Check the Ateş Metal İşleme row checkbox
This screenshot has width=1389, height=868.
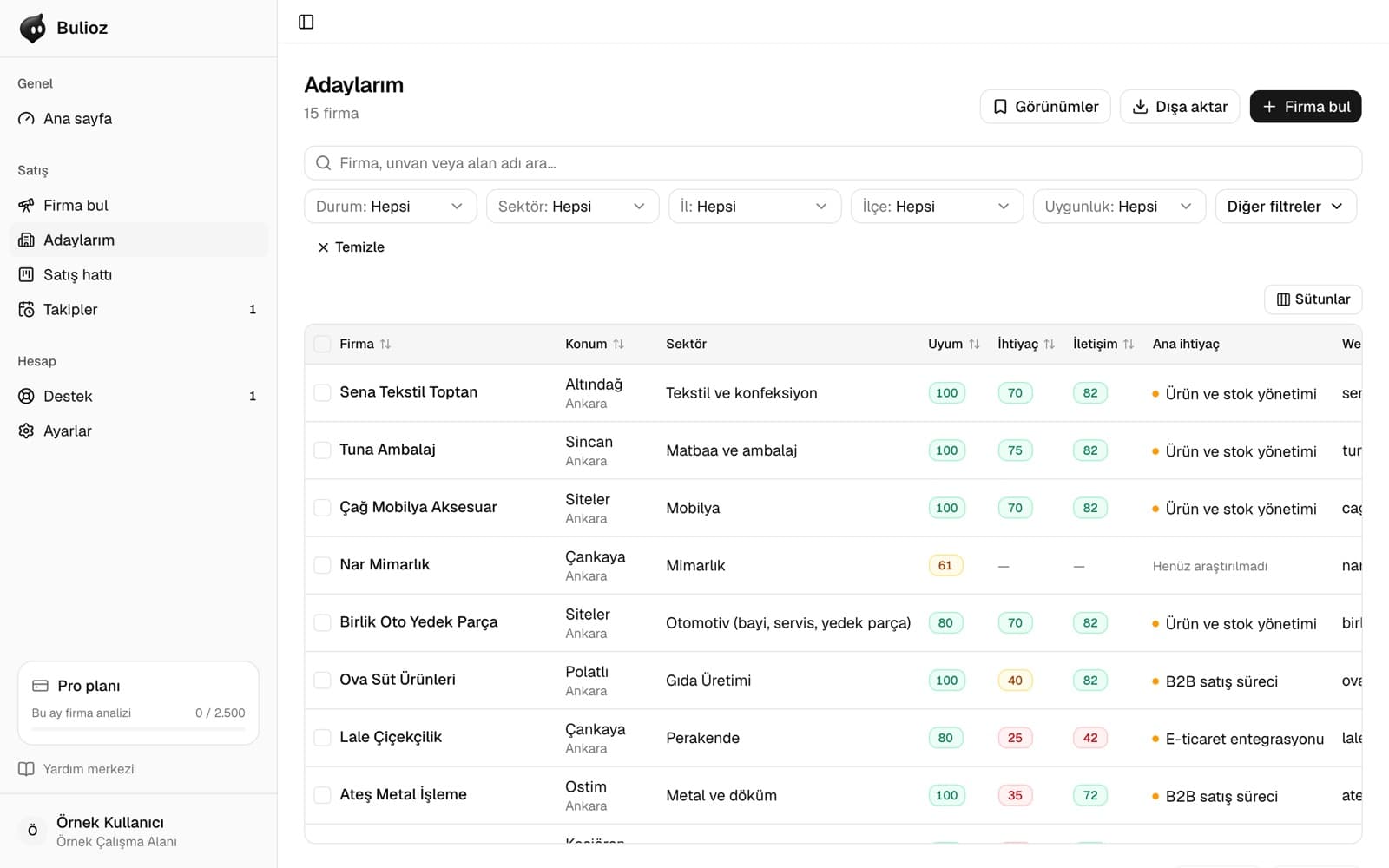(x=322, y=795)
